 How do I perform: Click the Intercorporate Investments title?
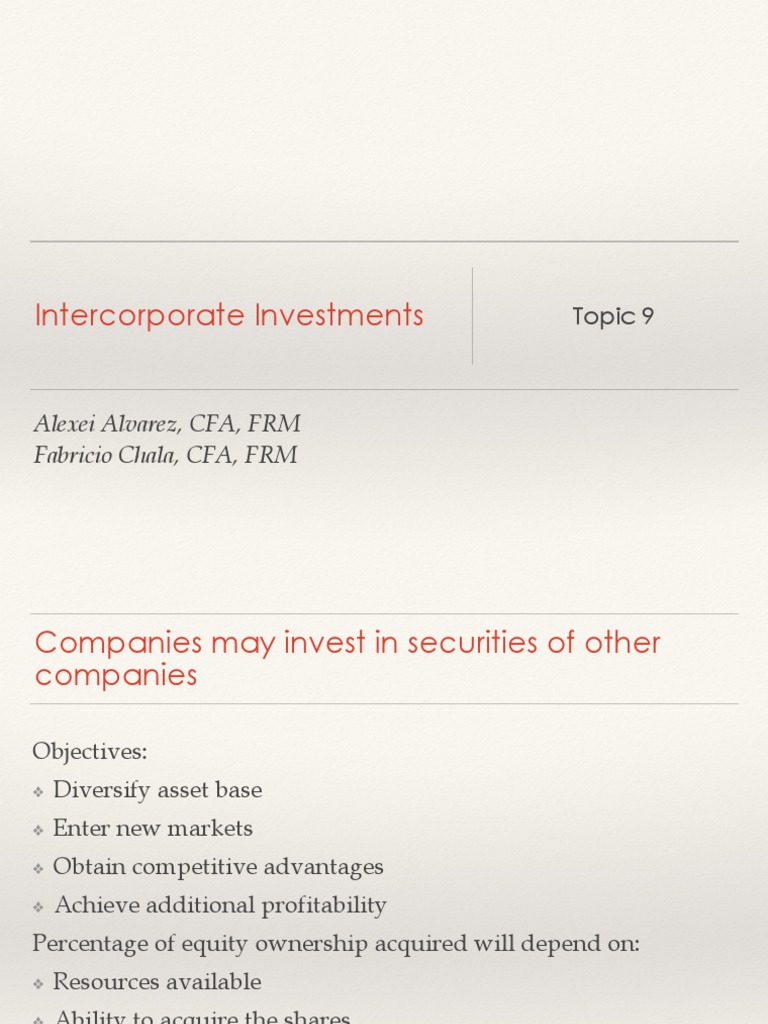(x=229, y=315)
